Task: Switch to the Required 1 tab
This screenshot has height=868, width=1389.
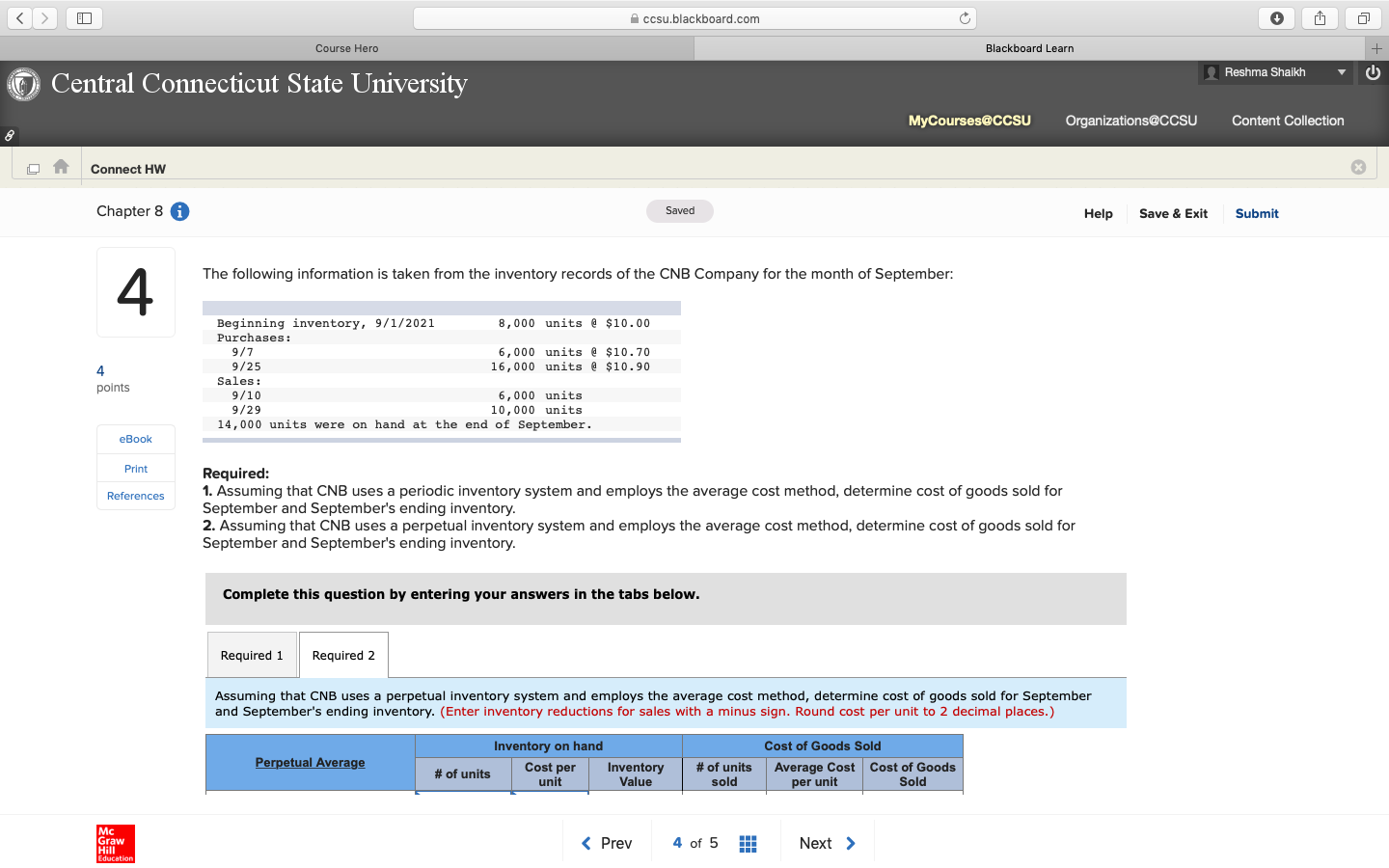Action: 252,654
